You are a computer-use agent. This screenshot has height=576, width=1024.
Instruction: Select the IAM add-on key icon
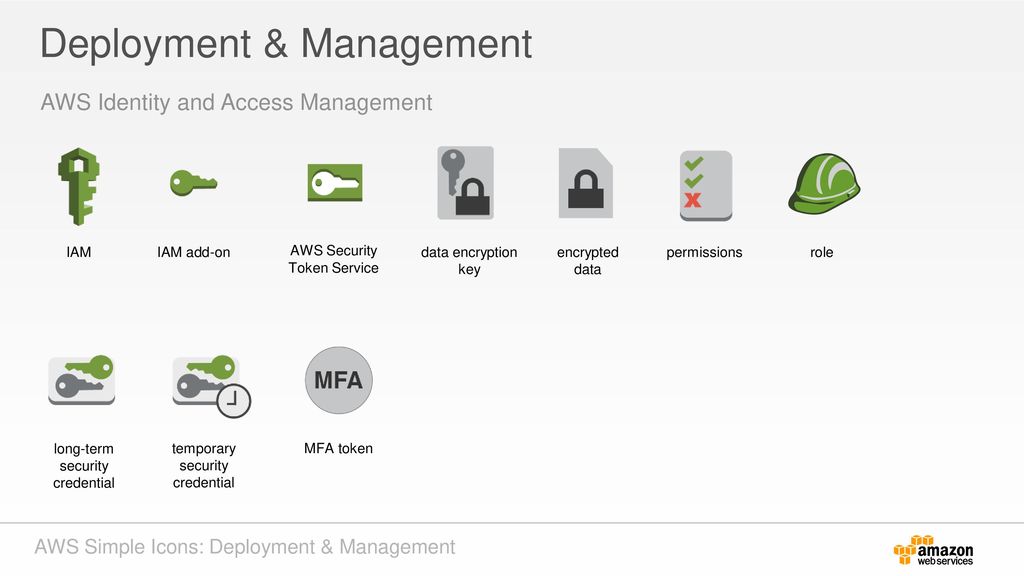click(193, 183)
